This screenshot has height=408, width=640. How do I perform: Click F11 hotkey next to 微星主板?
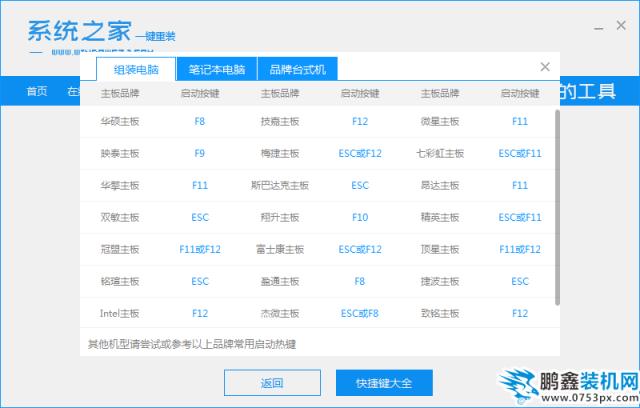(x=520, y=121)
